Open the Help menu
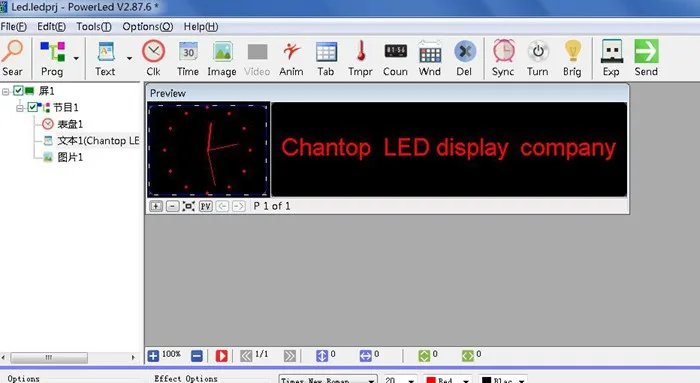Screen dimensions: 700x383 click(x=201, y=27)
